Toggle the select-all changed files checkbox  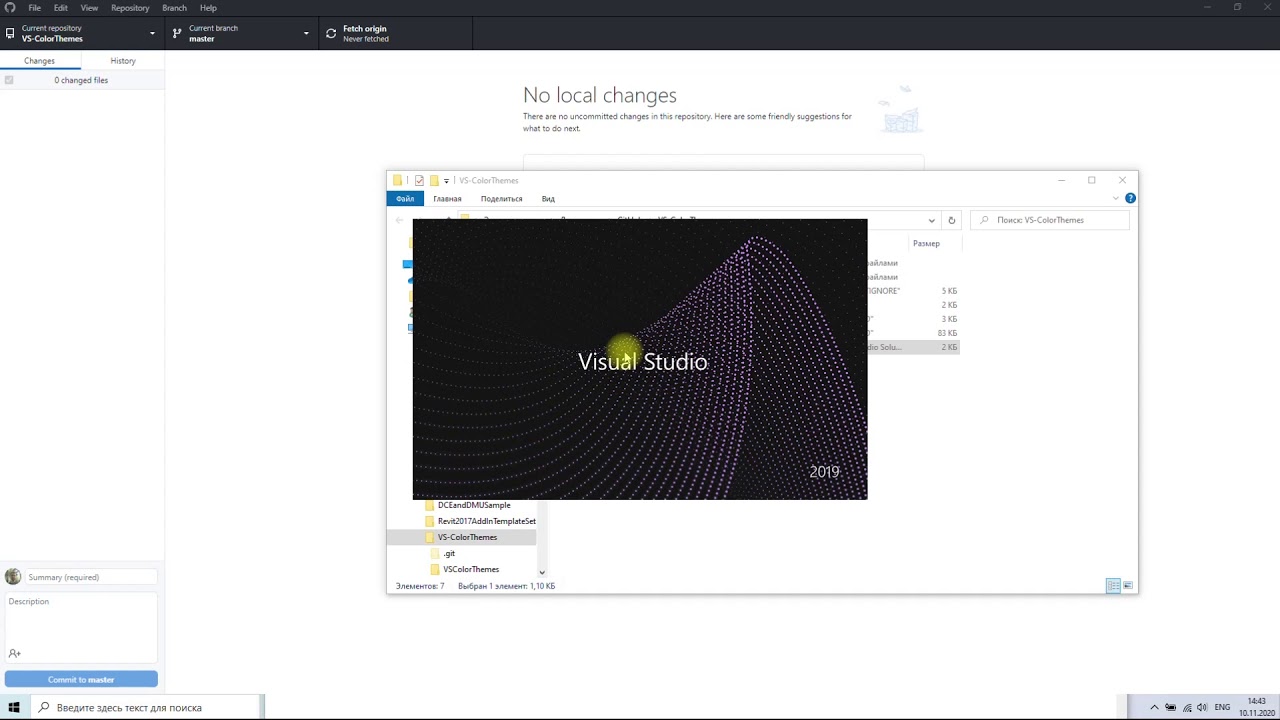tap(9, 80)
